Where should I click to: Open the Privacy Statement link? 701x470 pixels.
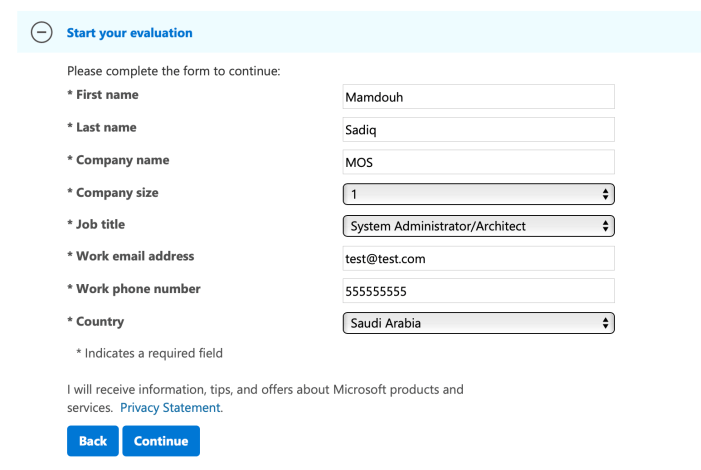click(x=170, y=408)
